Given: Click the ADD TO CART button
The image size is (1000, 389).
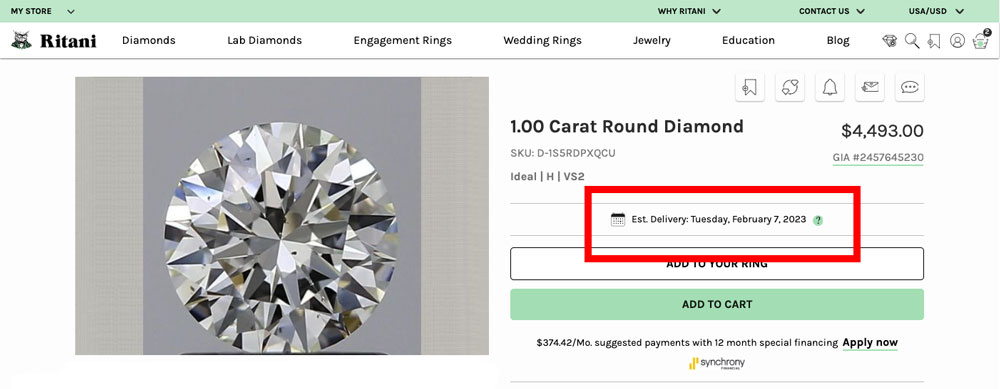Looking at the screenshot, I should (x=717, y=304).
